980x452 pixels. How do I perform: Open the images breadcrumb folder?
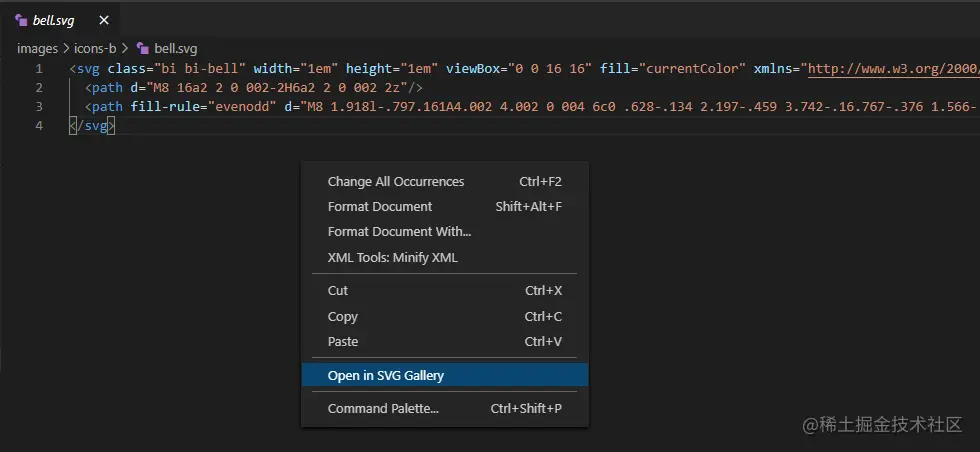37,48
